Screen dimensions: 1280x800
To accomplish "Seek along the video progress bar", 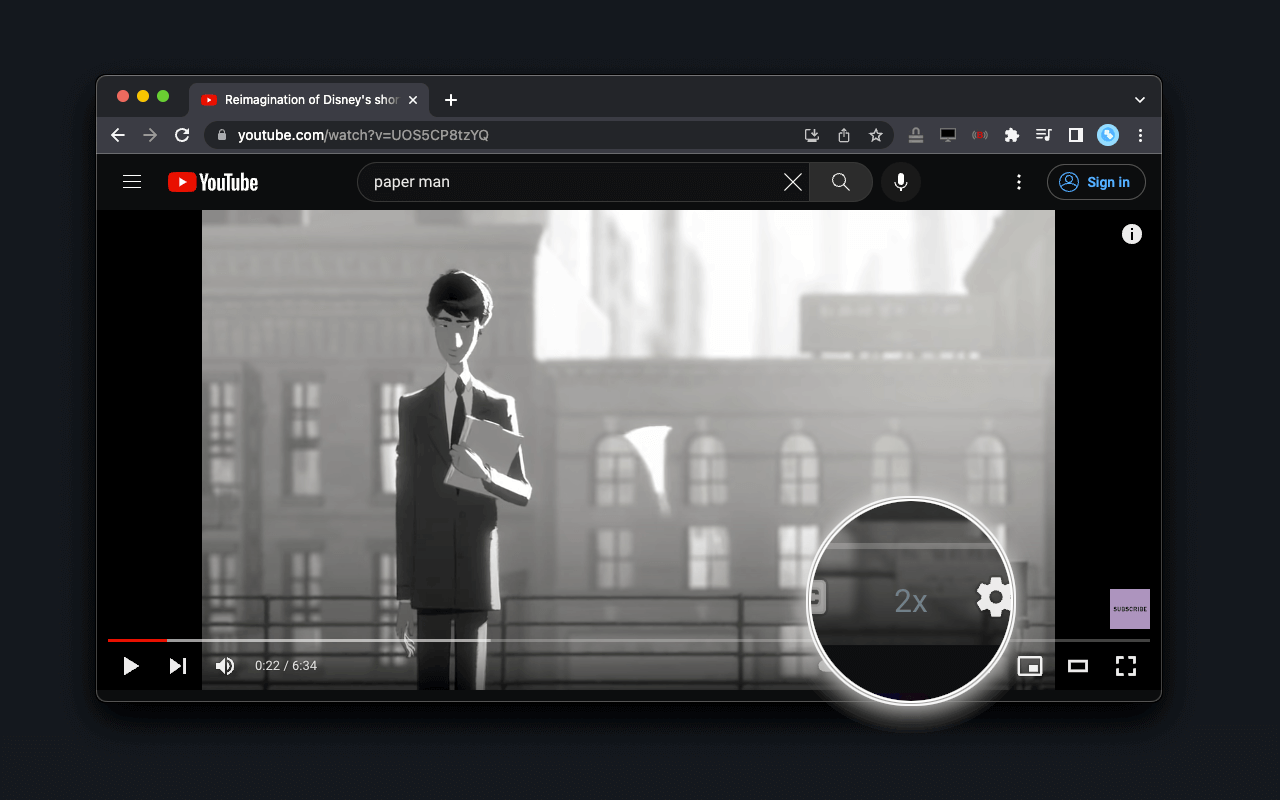I will click(629, 640).
